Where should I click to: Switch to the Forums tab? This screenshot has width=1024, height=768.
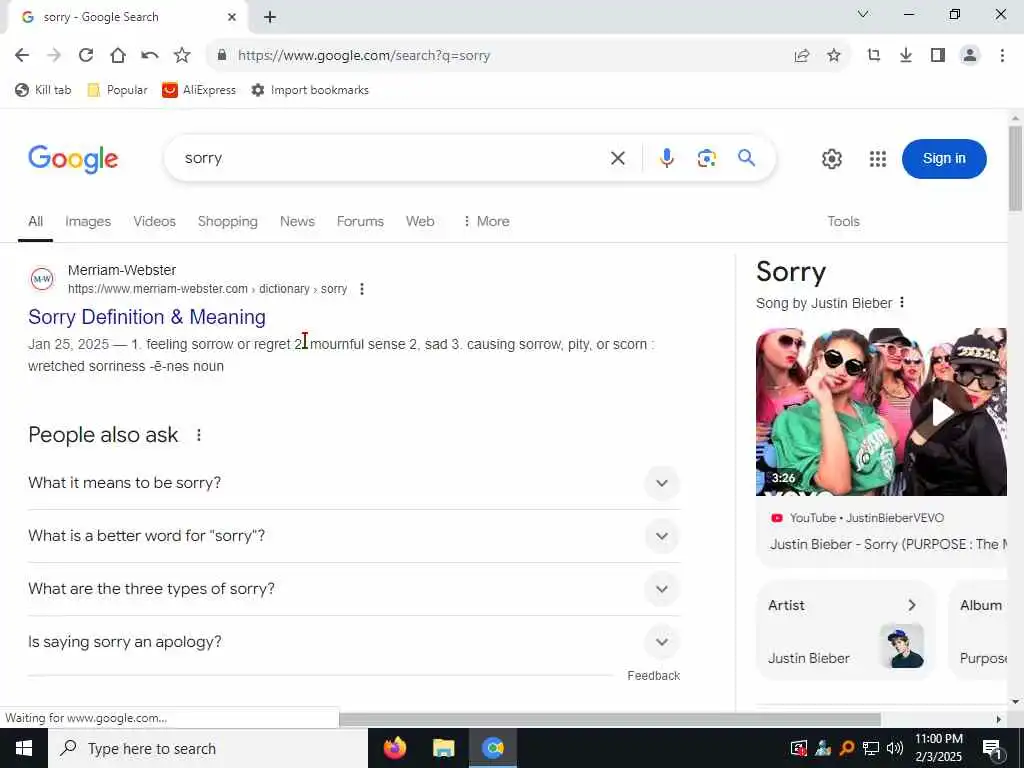pos(360,221)
